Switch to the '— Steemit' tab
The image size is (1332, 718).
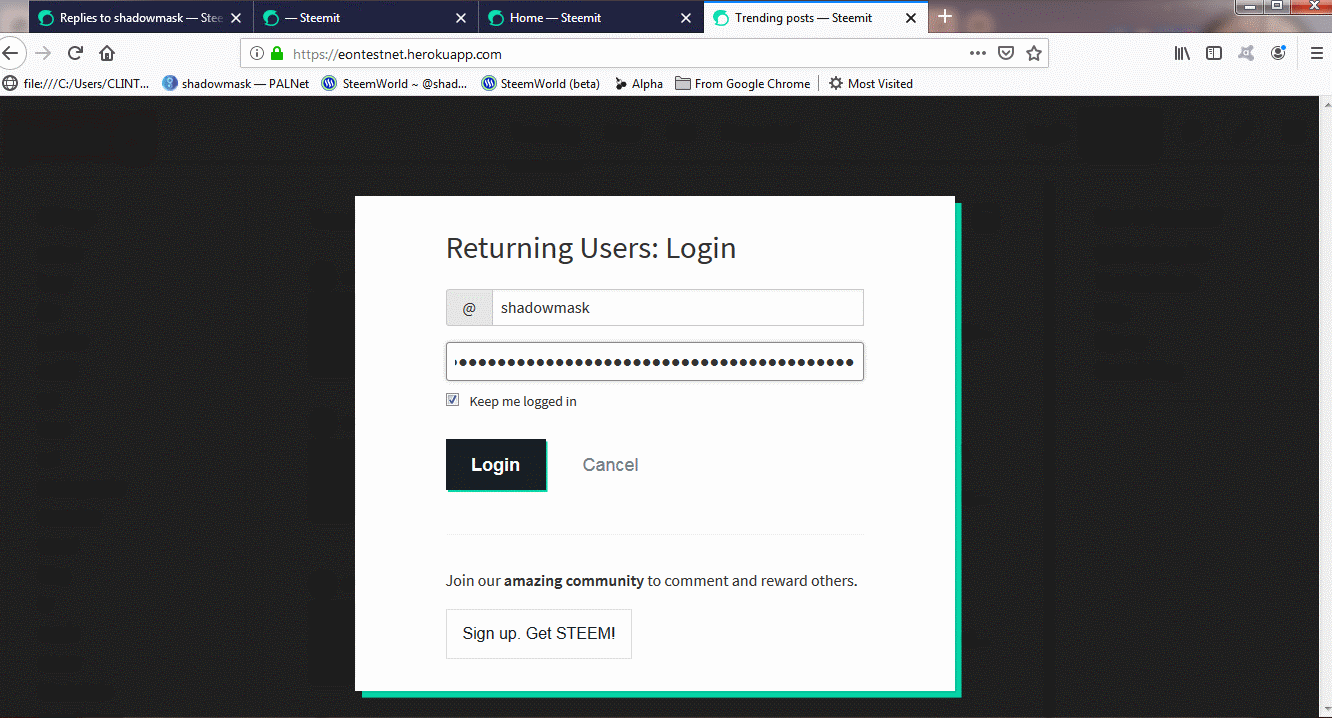(365, 18)
